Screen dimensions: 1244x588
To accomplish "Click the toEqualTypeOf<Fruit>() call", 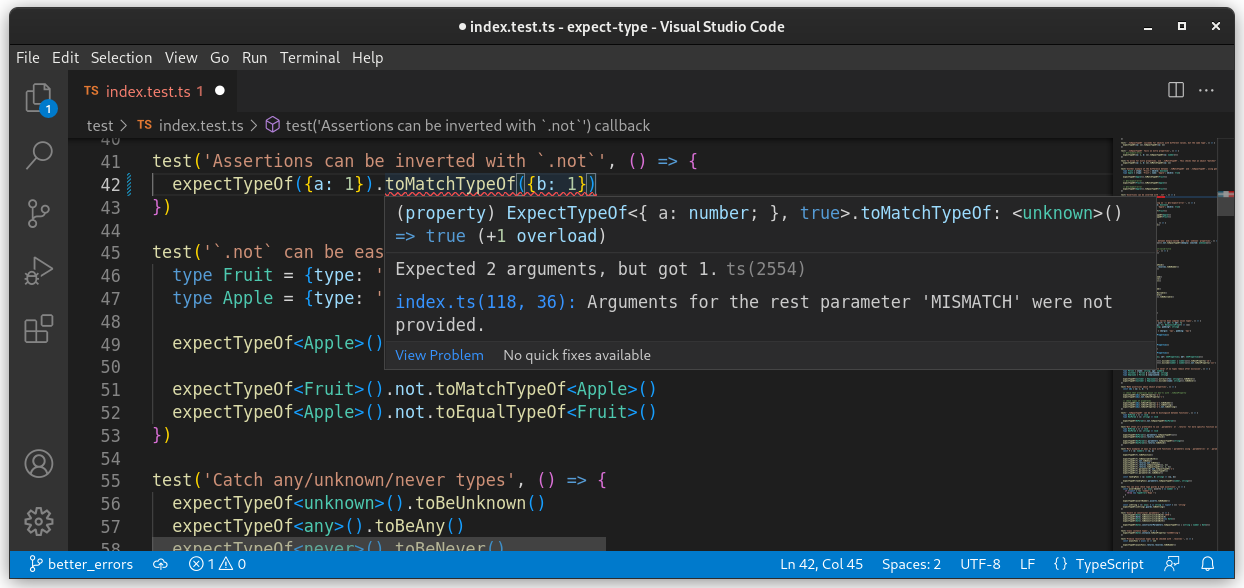I will tap(546, 412).
